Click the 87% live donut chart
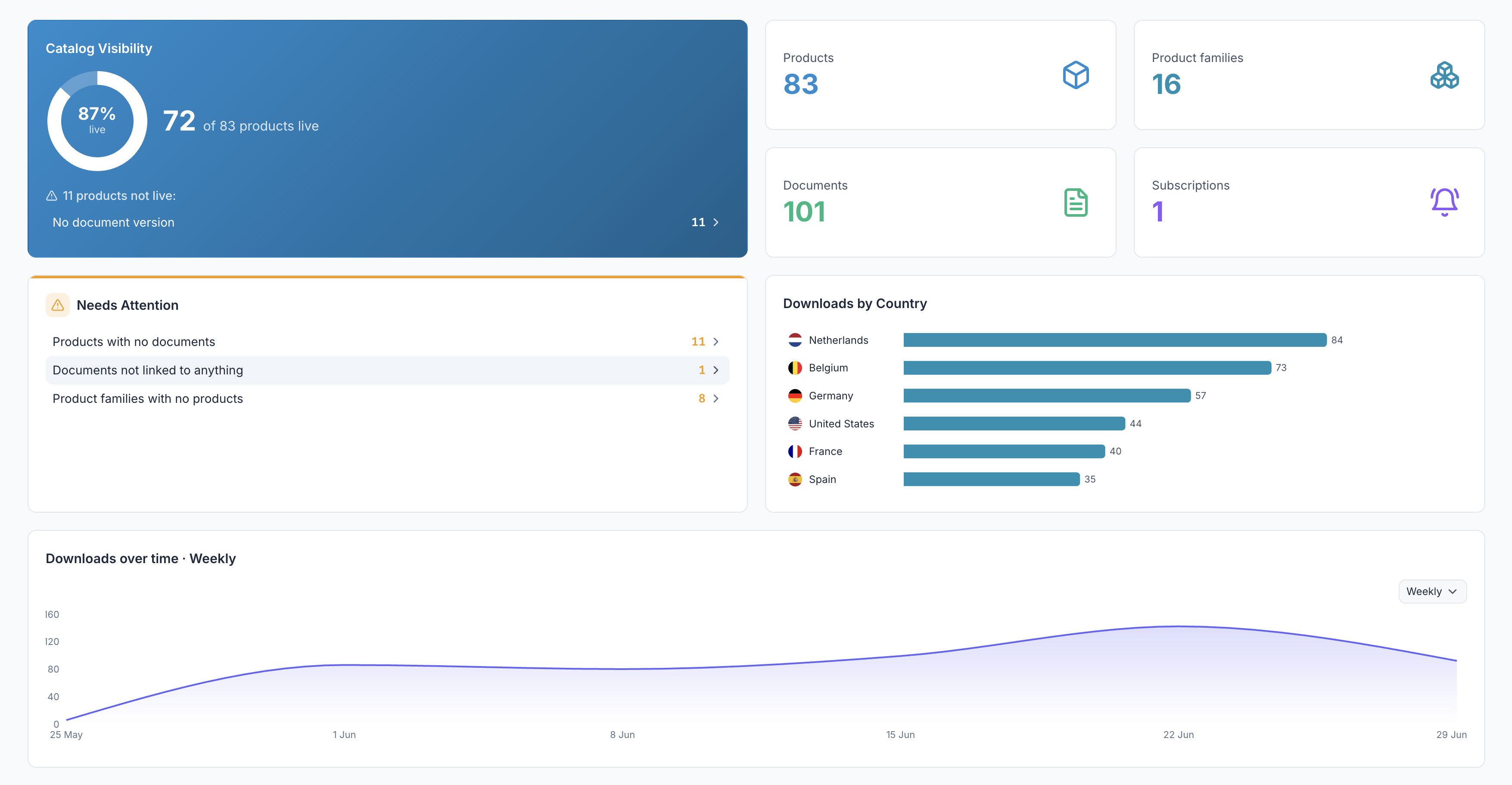The width and height of the screenshot is (1512, 785). (97, 121)
